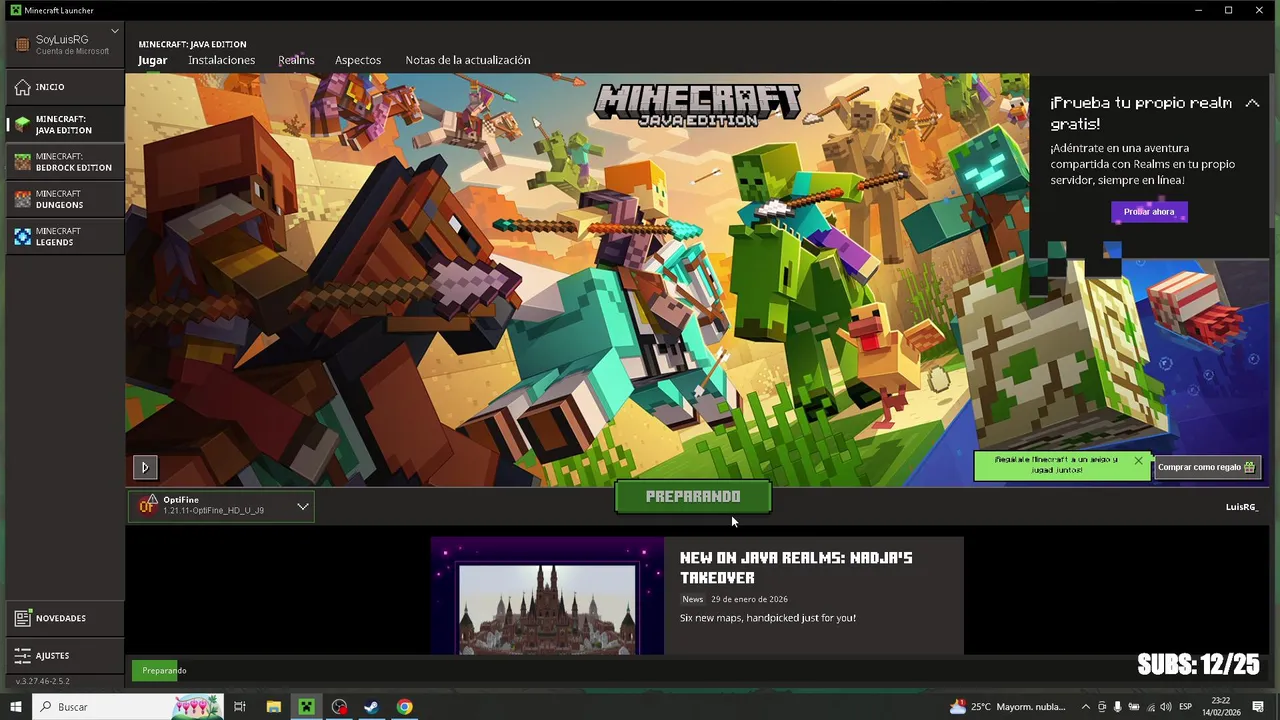Open Ajustes settings
The image size is (1280, 720).
65,655
